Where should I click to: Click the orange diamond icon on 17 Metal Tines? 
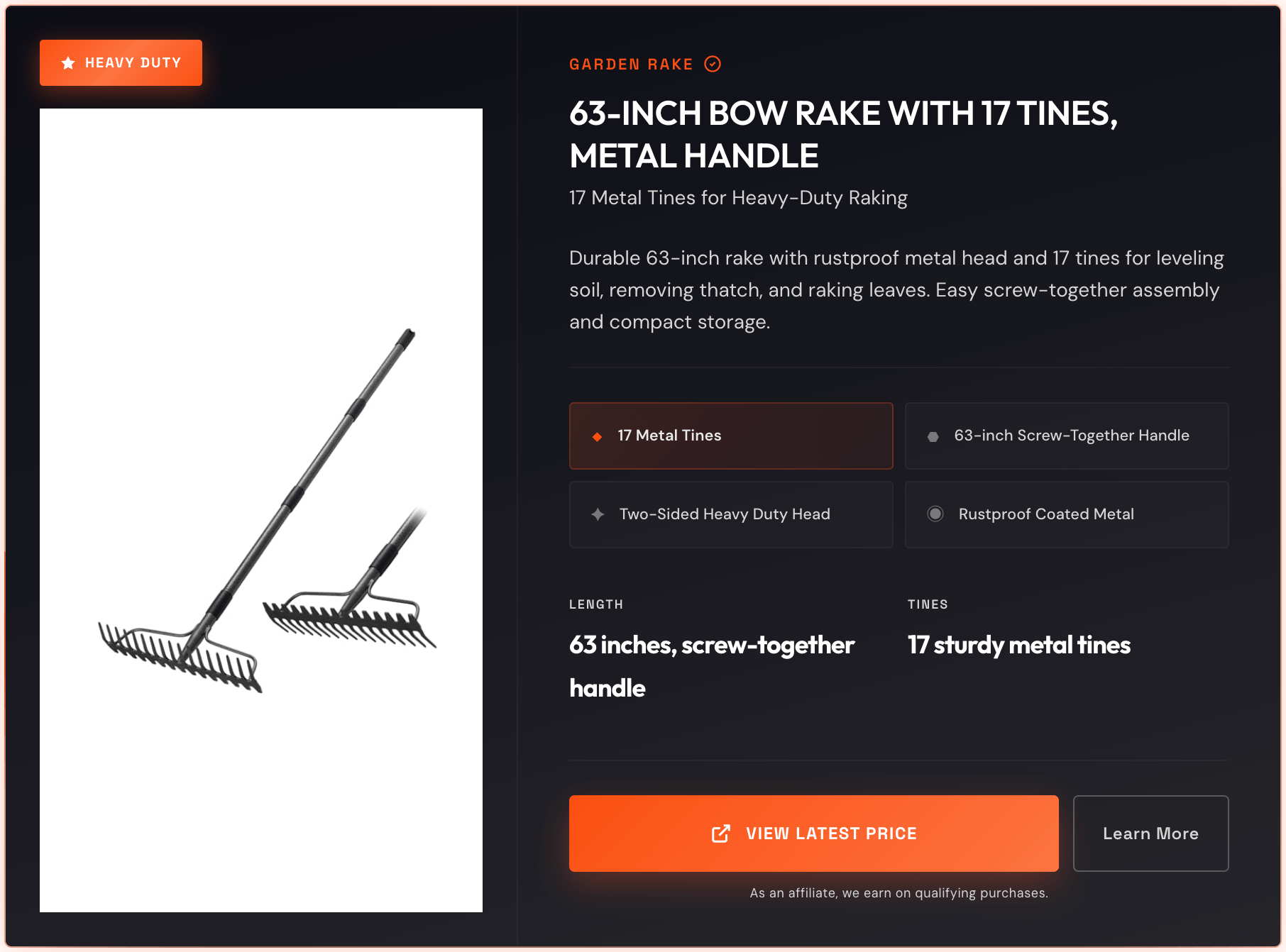(x=598, y=436)
